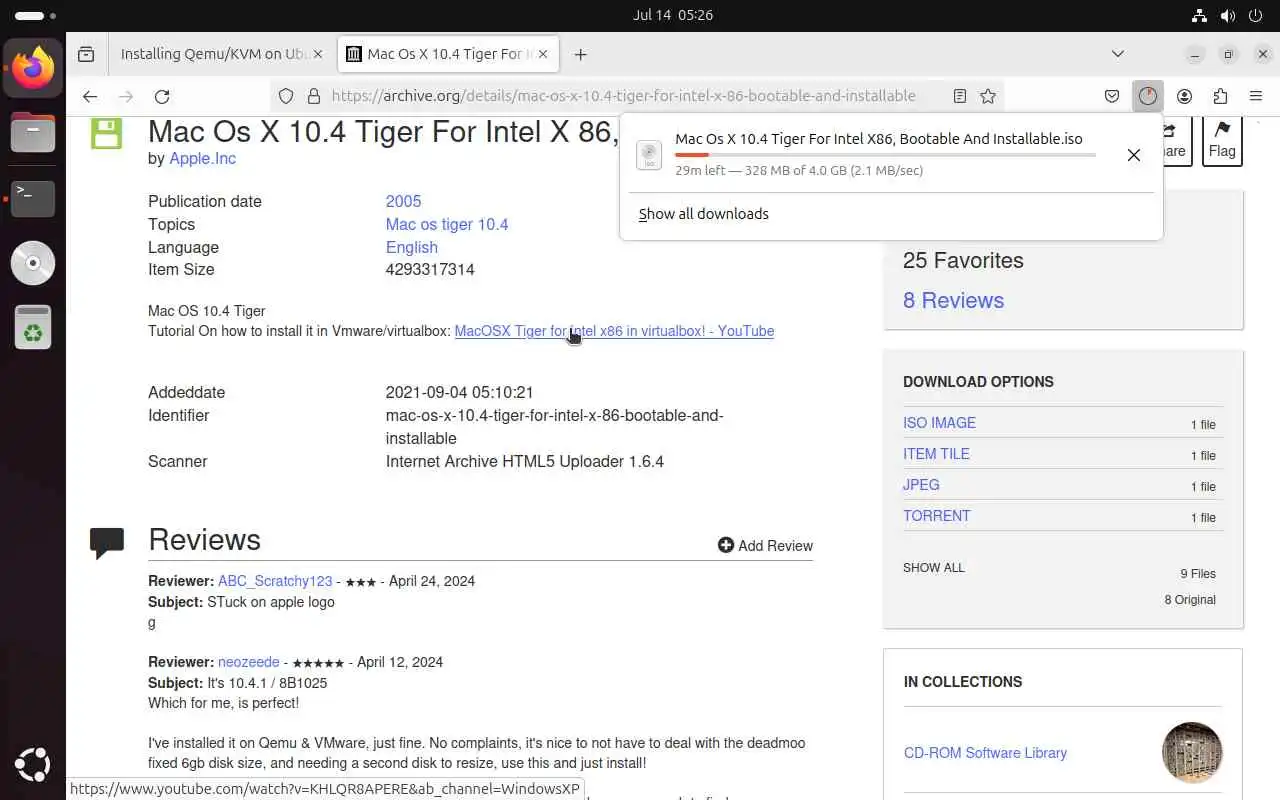Open reviewer neozeede profile link
Screen dimensions: 1280x800
[249, 662]
